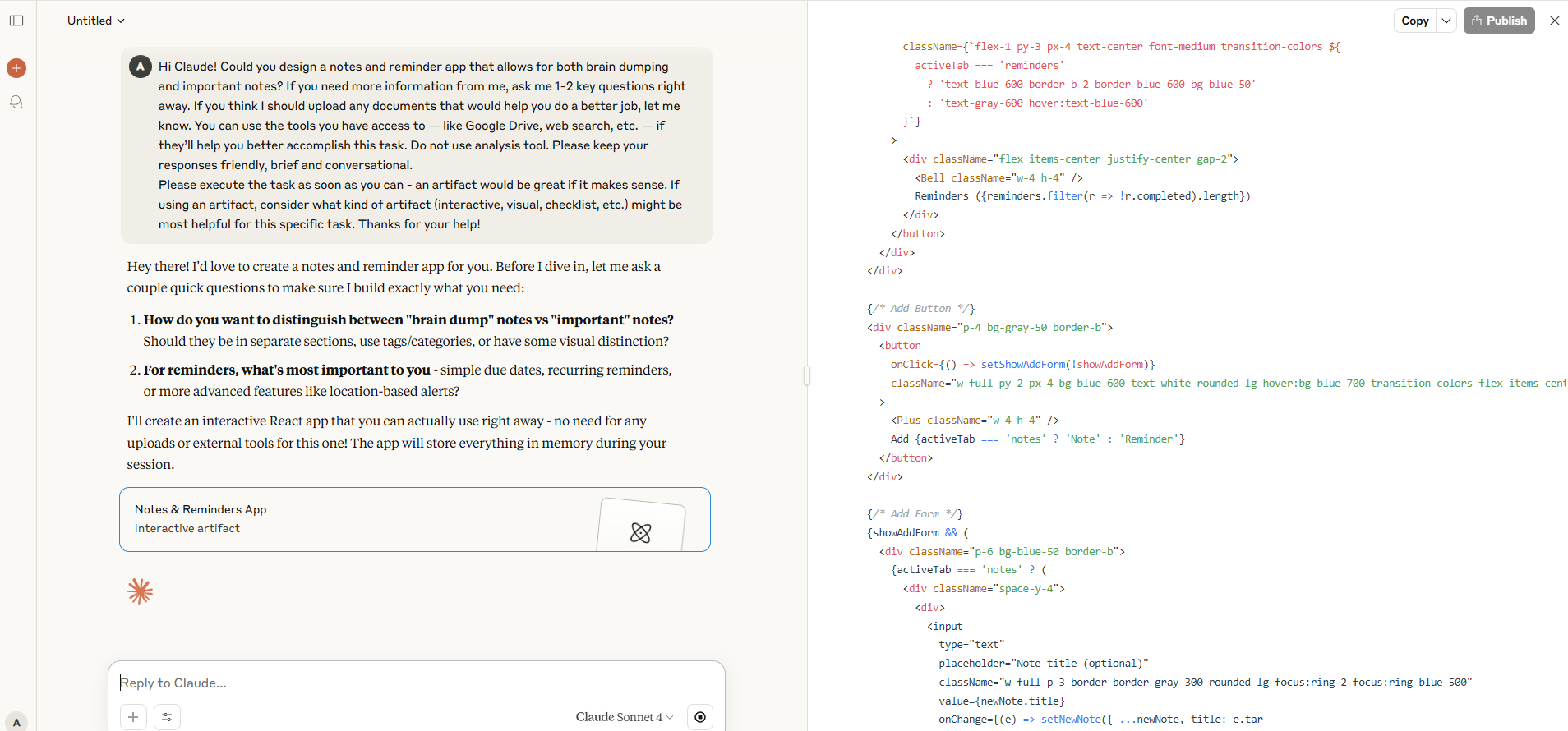Copy the artifact code
The width and height of the screenshot is (1568, 731).
coord(1415,21)
